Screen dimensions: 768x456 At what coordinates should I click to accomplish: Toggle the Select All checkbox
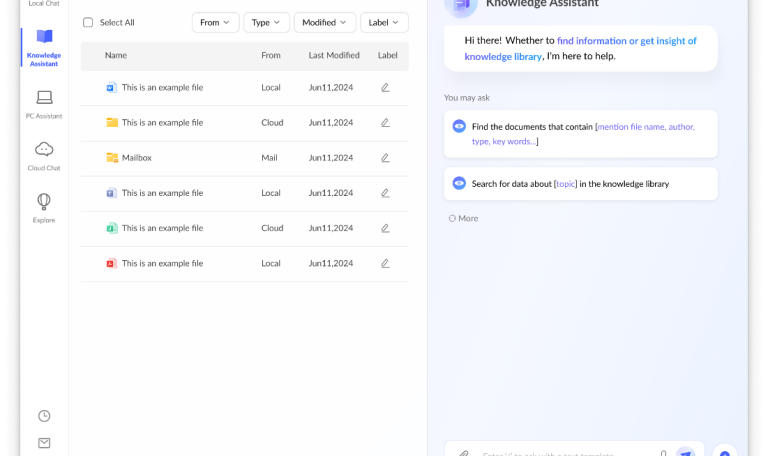click(x=88, y=22)
